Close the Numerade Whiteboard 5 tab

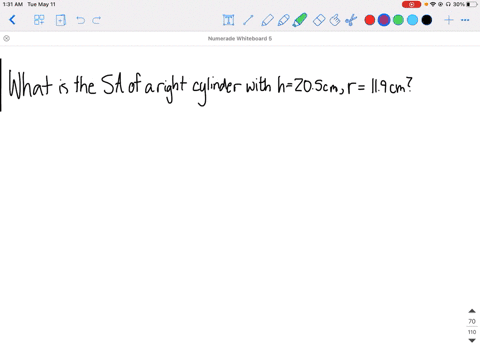[x=6, y=38]
